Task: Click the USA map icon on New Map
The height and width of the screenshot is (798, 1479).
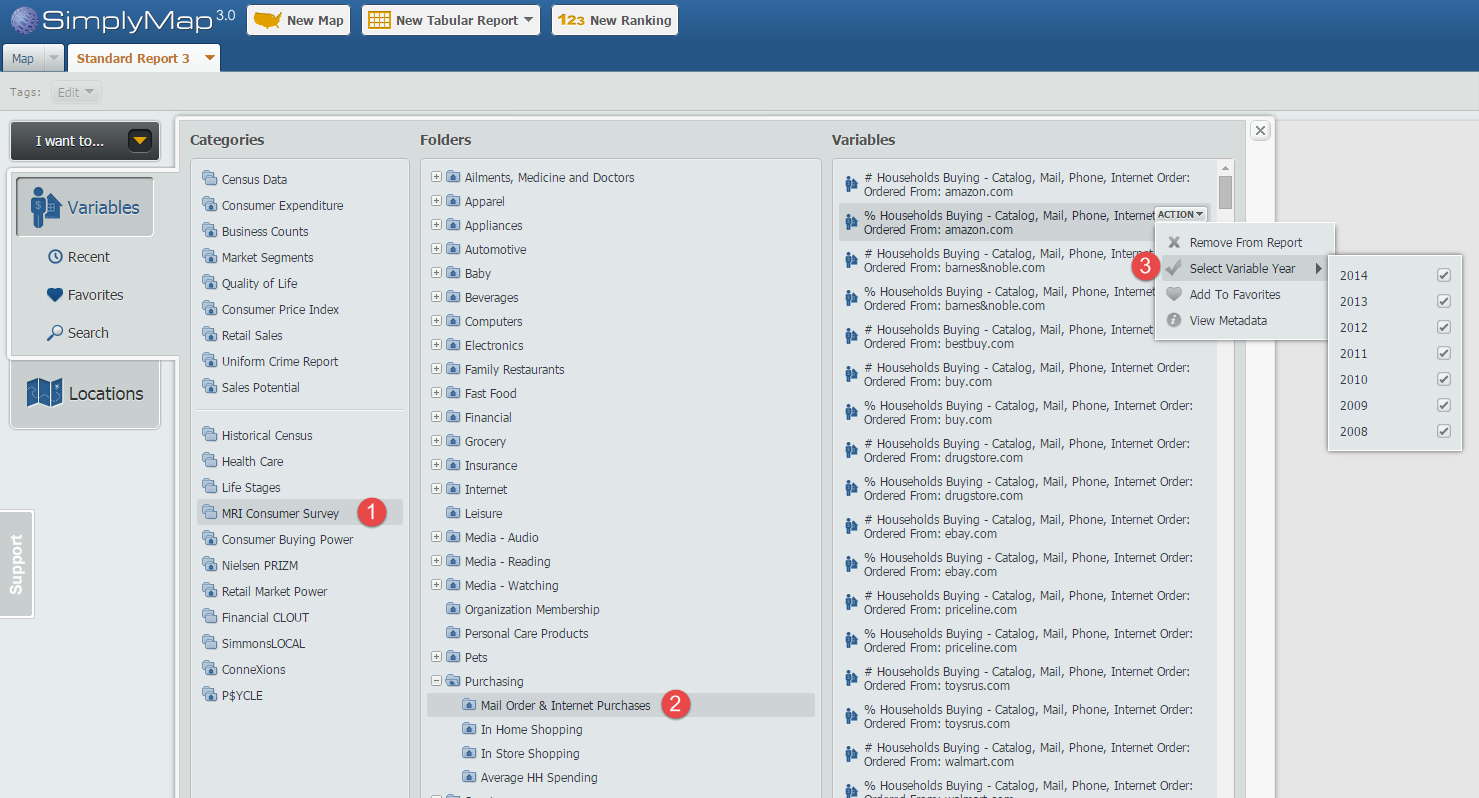Action: click(267, 20)
